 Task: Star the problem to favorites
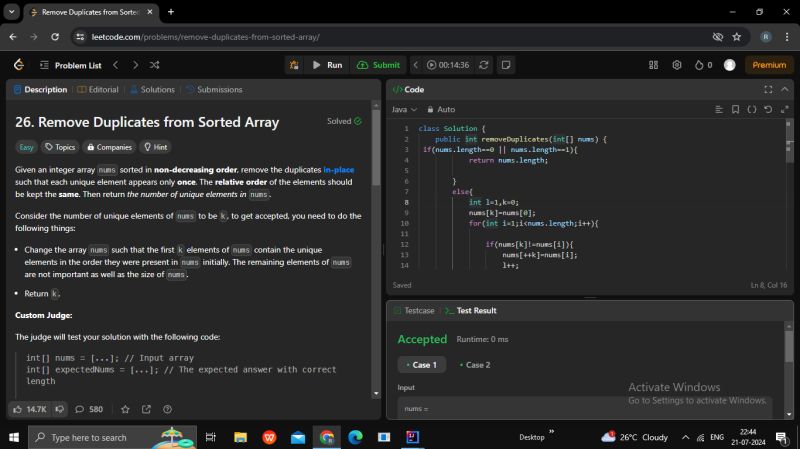[x=125, y=409]
